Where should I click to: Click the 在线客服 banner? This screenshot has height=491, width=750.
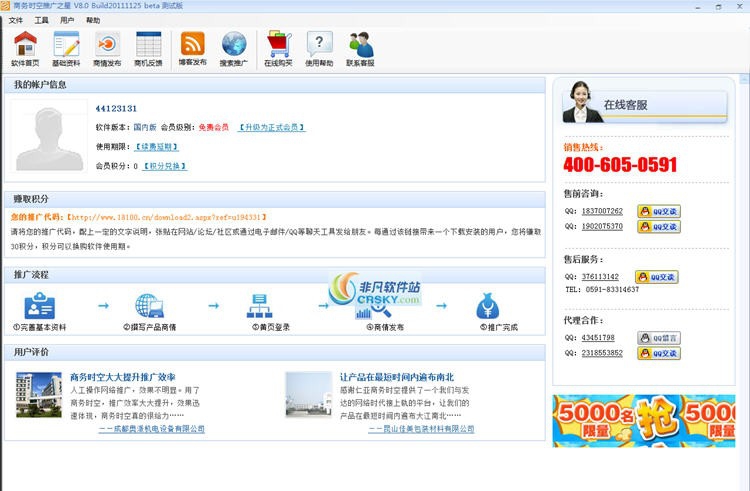644,102
